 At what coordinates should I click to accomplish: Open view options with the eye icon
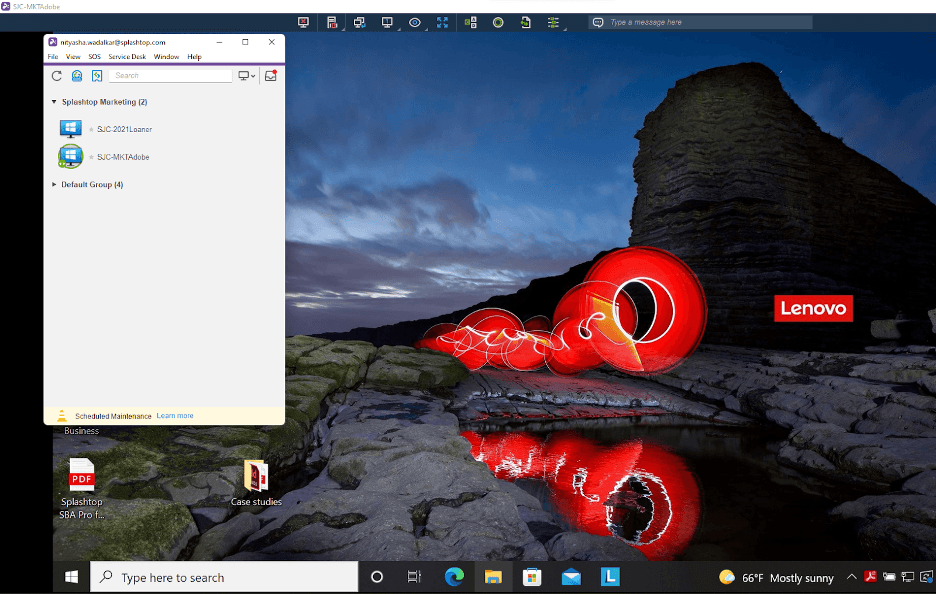(413, 22)
